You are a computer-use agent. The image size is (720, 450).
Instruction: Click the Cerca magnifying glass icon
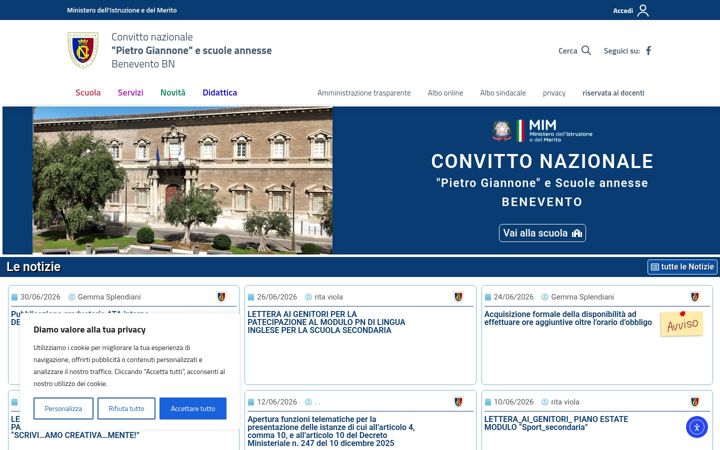586,50
